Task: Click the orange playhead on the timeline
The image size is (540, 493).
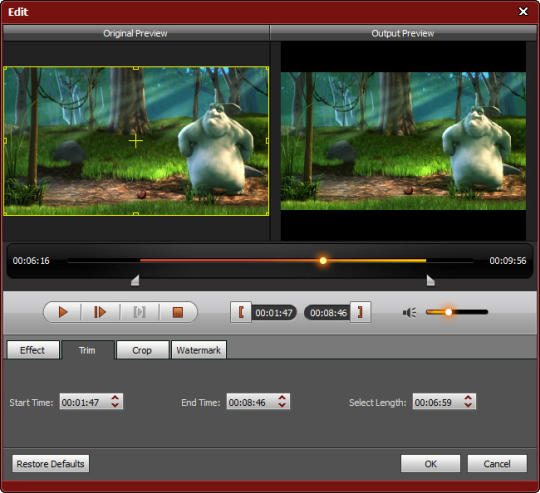Action: pos(323,261)
